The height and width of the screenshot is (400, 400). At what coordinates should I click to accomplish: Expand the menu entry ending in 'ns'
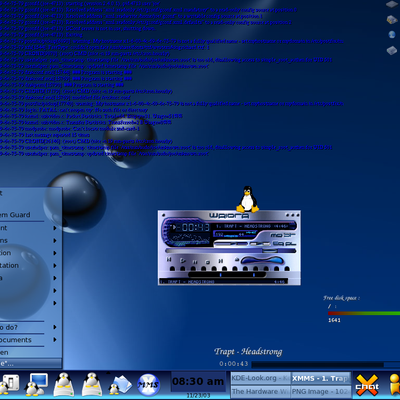point(30,241)
